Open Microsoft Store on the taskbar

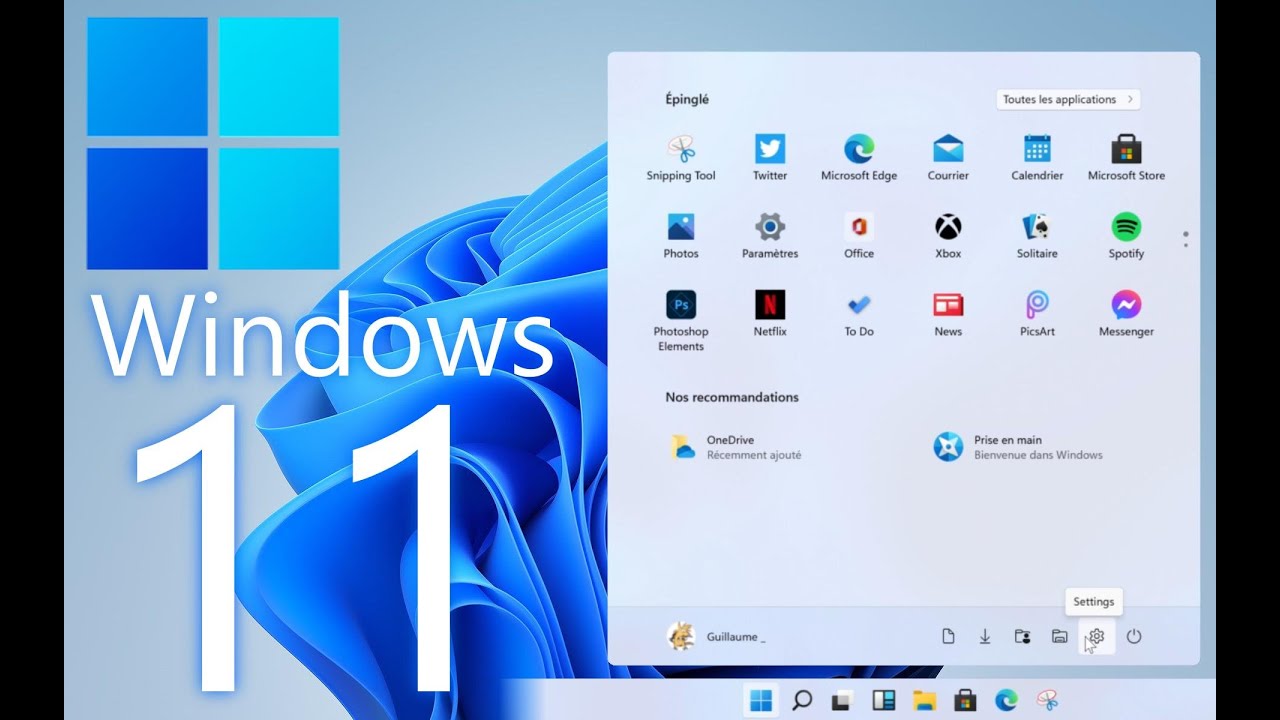(964, 700)
